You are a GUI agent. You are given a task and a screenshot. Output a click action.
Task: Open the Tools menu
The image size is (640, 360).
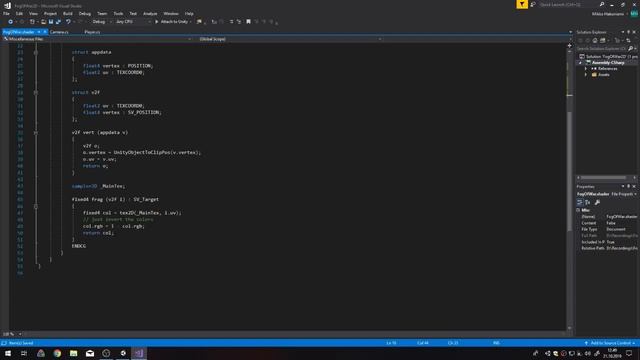pyautogui.click(x=118, y=13)
